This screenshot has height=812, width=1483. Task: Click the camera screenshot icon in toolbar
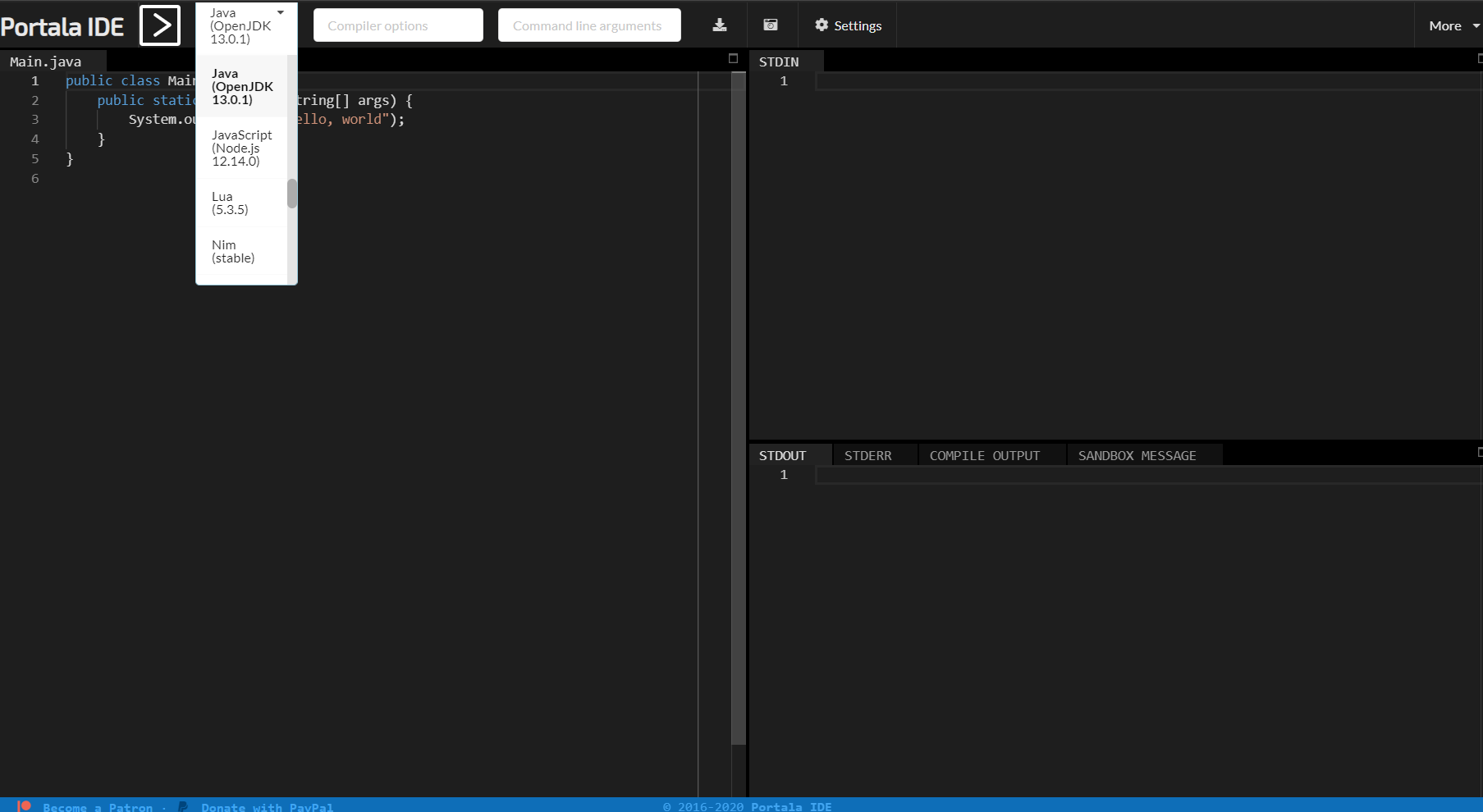(x=771, y=25)
